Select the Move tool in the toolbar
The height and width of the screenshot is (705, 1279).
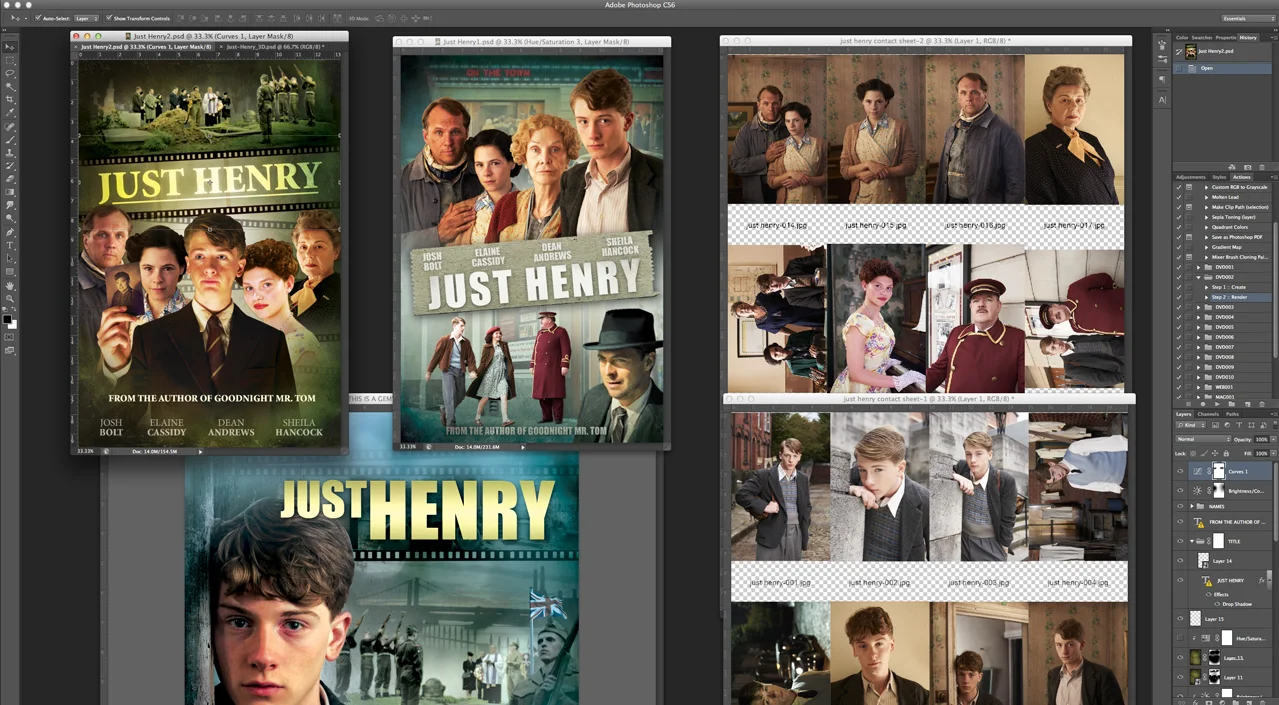coord(10,47)
